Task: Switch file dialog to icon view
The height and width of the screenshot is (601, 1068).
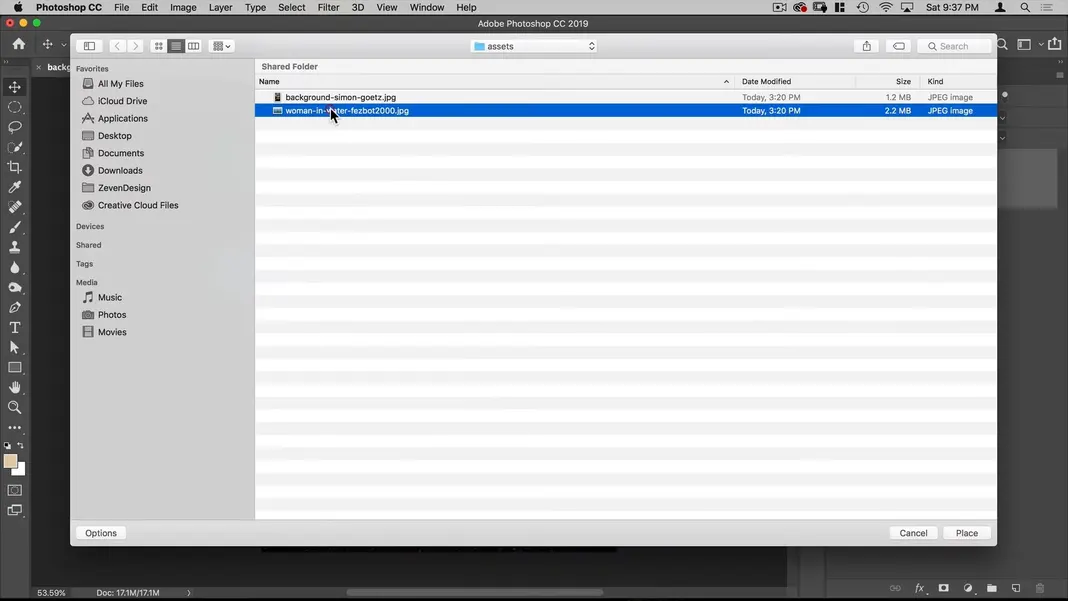Action: tap(158, 46)
